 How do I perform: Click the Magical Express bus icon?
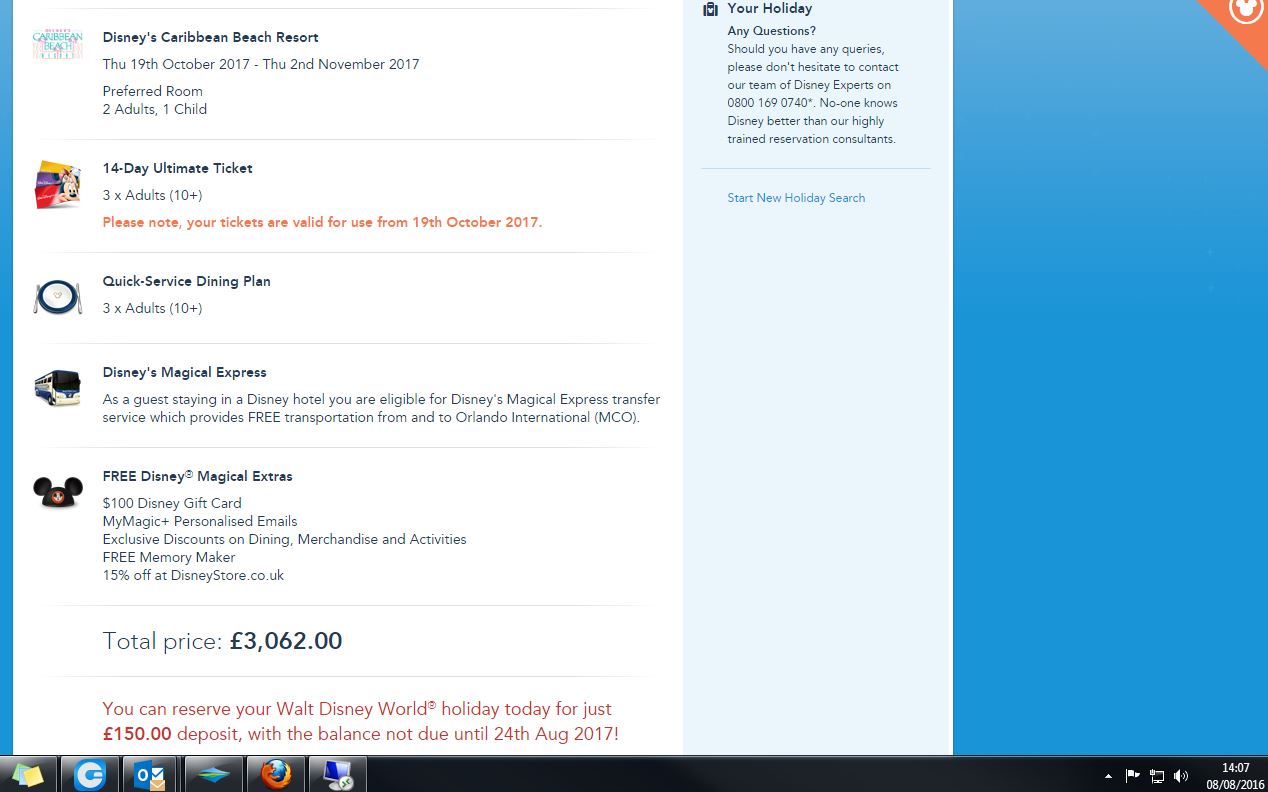click(x=57, y=388)
